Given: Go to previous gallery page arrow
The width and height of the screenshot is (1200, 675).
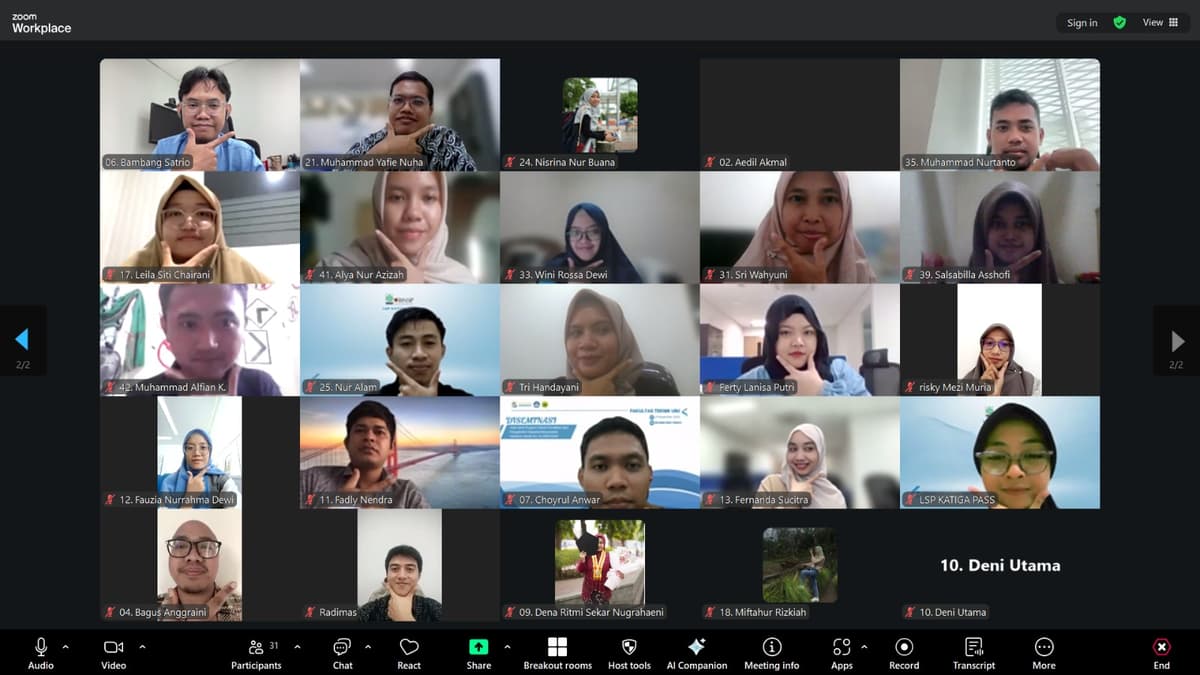Looking at the screenshot, I should pos(22,341).
